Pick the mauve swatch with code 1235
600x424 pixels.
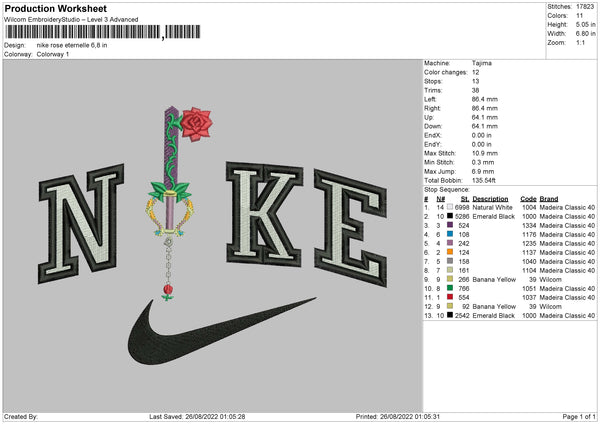[x=450, y=243]
